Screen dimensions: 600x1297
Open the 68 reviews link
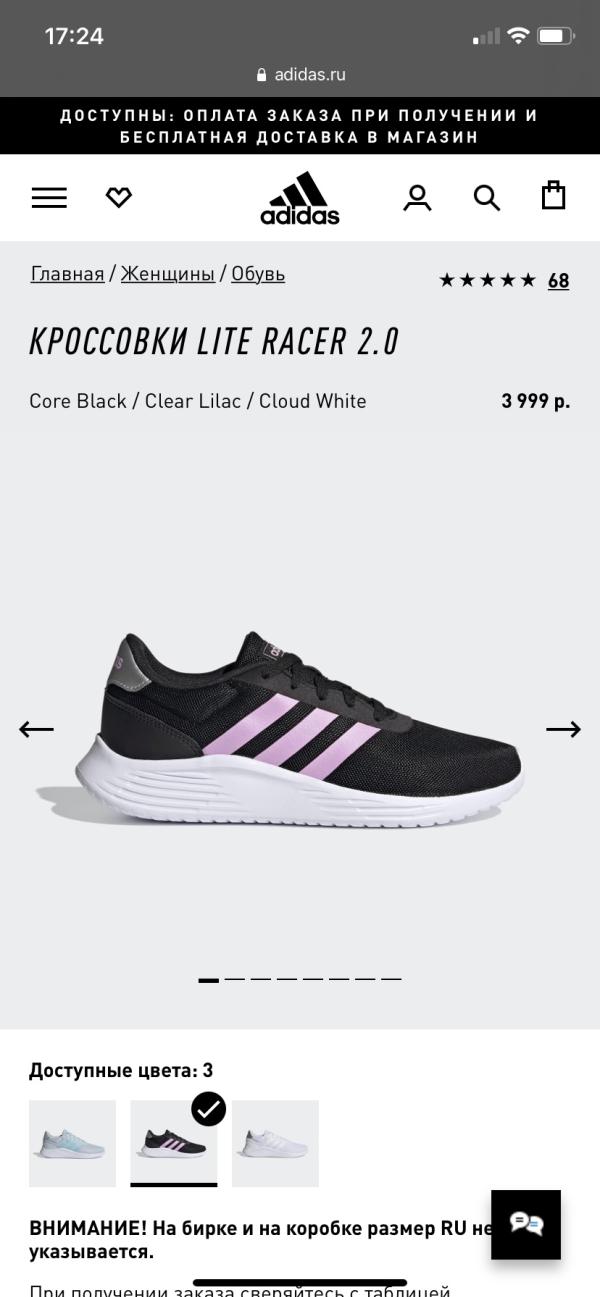(558, 280)
